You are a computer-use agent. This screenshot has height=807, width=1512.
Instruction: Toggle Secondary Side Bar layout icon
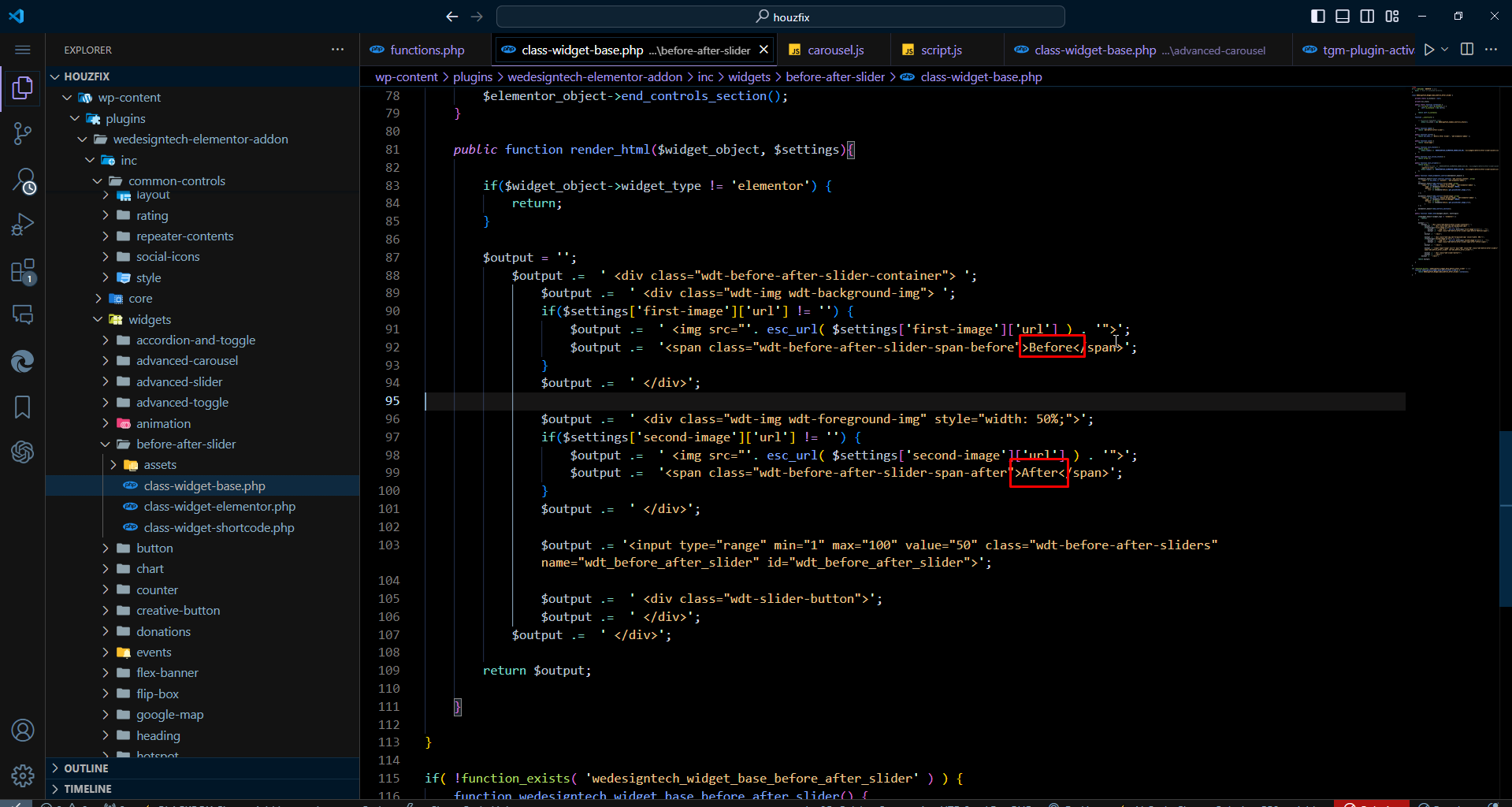(x=1368, y=17)
